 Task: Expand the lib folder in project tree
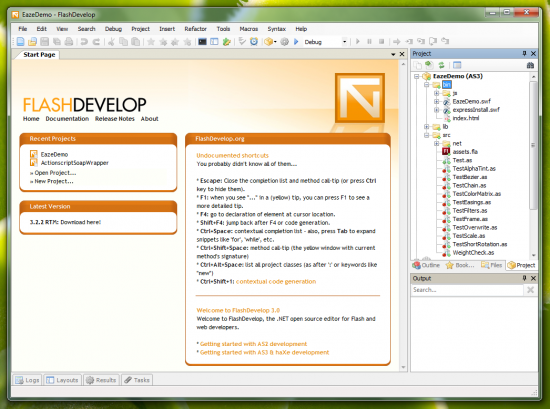pyautogui.click(x=427, y=127)
